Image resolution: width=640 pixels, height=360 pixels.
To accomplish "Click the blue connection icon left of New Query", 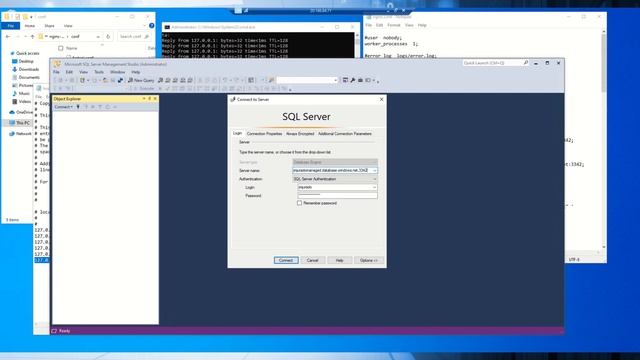I will [x=120, y=80].
